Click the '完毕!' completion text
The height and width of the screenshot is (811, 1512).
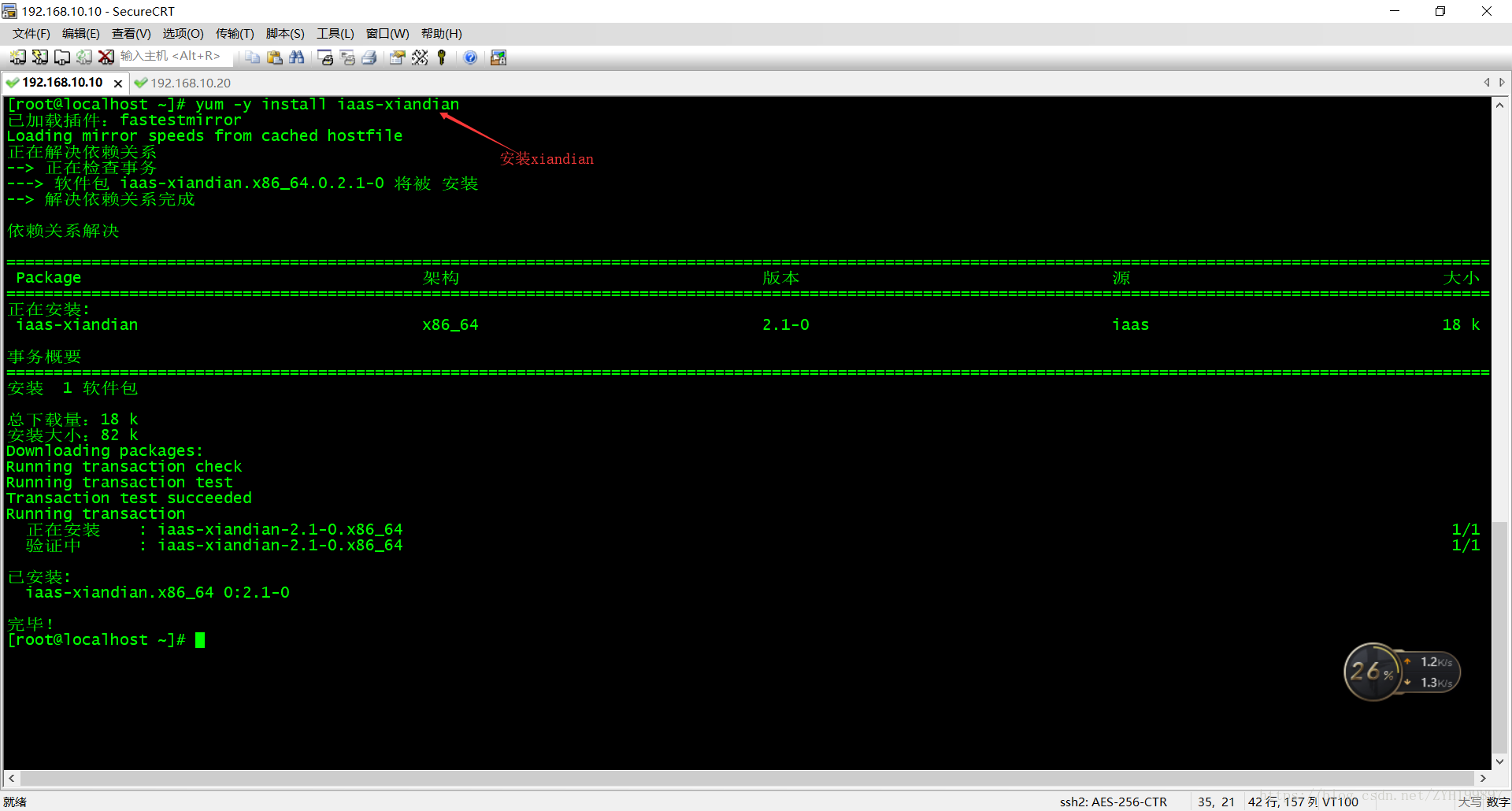pos(30,624)
